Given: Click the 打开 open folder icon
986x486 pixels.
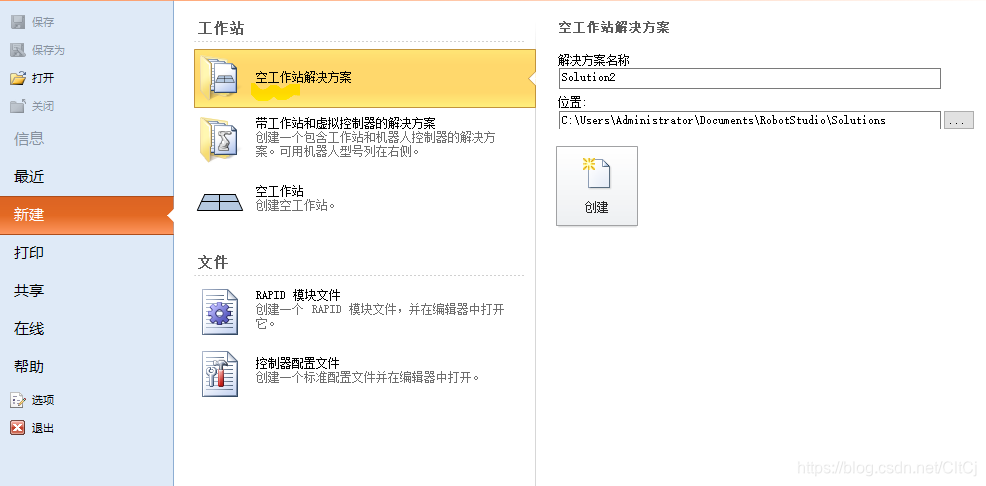Looking at the screenshot, I should [18, 78].
